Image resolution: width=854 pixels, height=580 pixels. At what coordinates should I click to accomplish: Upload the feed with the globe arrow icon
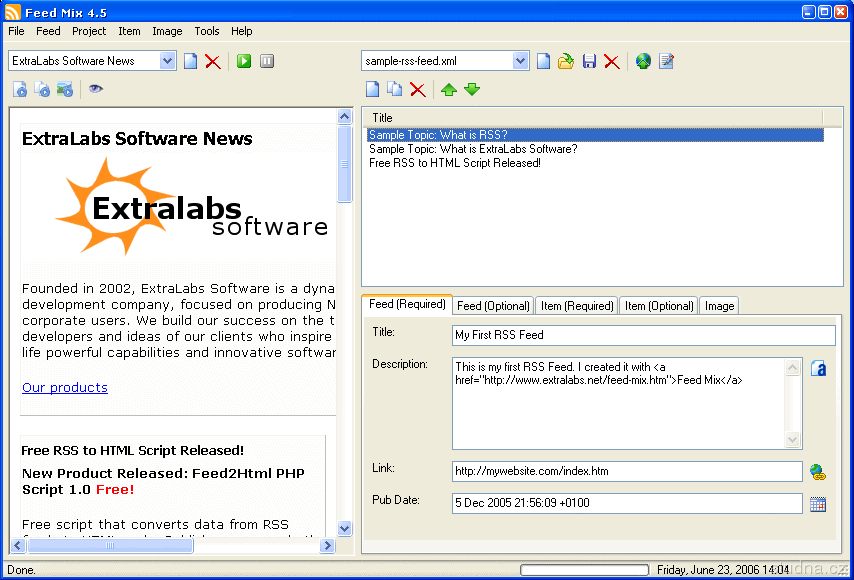tap(643, 61)
